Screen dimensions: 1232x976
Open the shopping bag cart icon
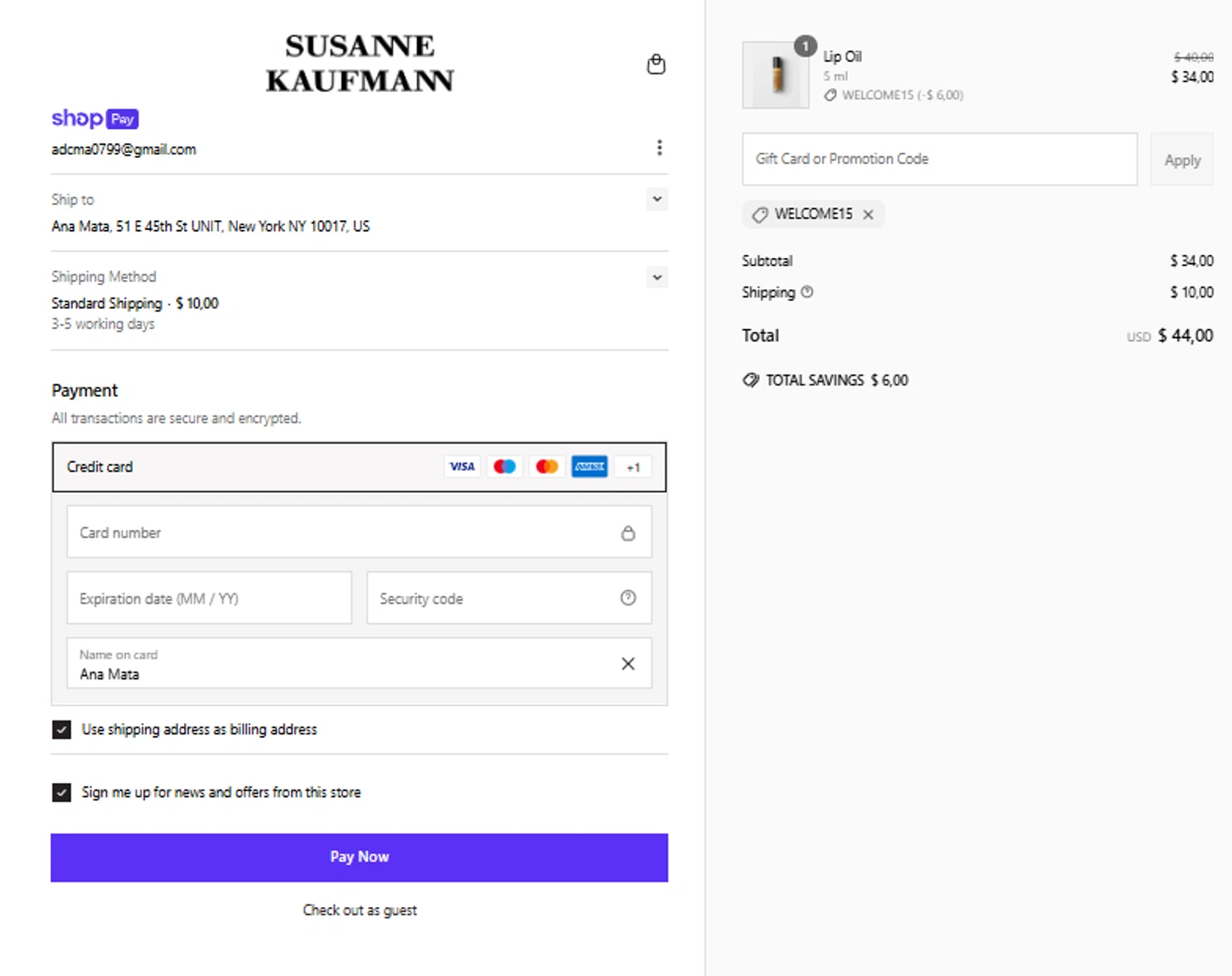coord(655,64)
